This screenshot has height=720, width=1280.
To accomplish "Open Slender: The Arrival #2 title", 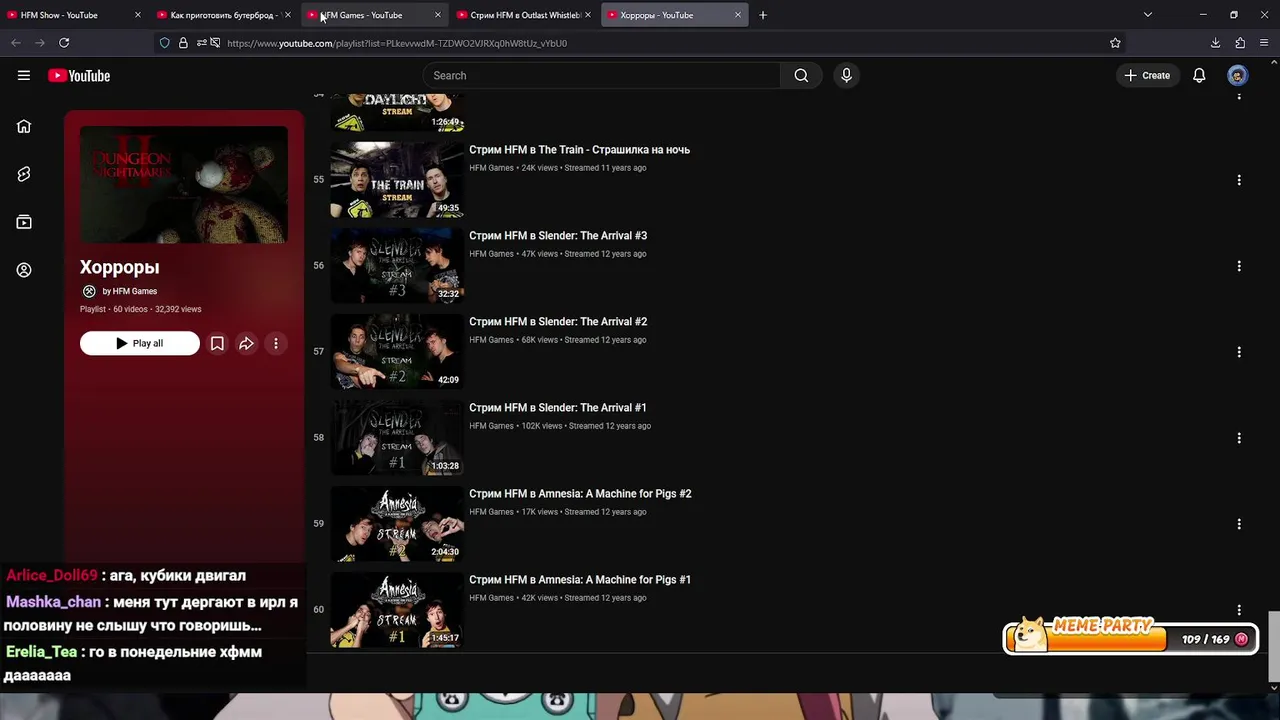I will [x=558, y=322].
